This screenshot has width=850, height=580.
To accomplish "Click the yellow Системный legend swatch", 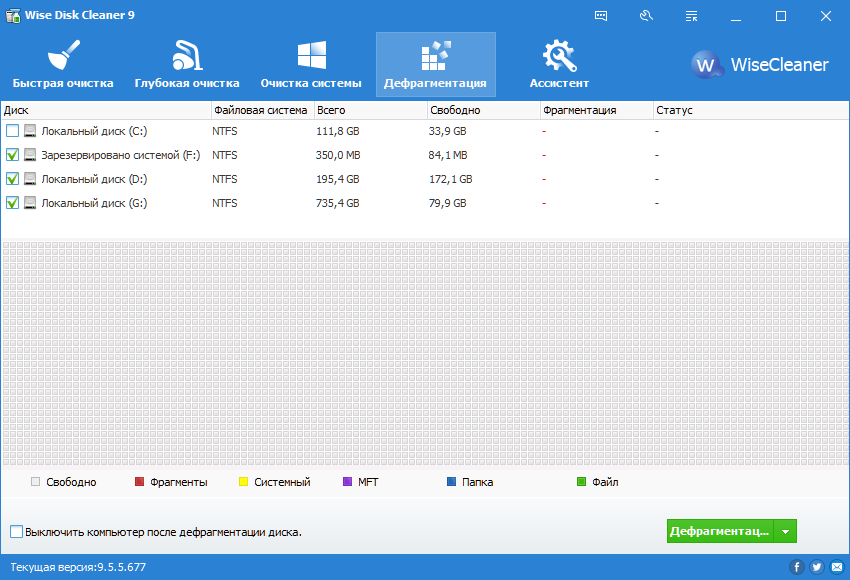I will pos(243,481).
